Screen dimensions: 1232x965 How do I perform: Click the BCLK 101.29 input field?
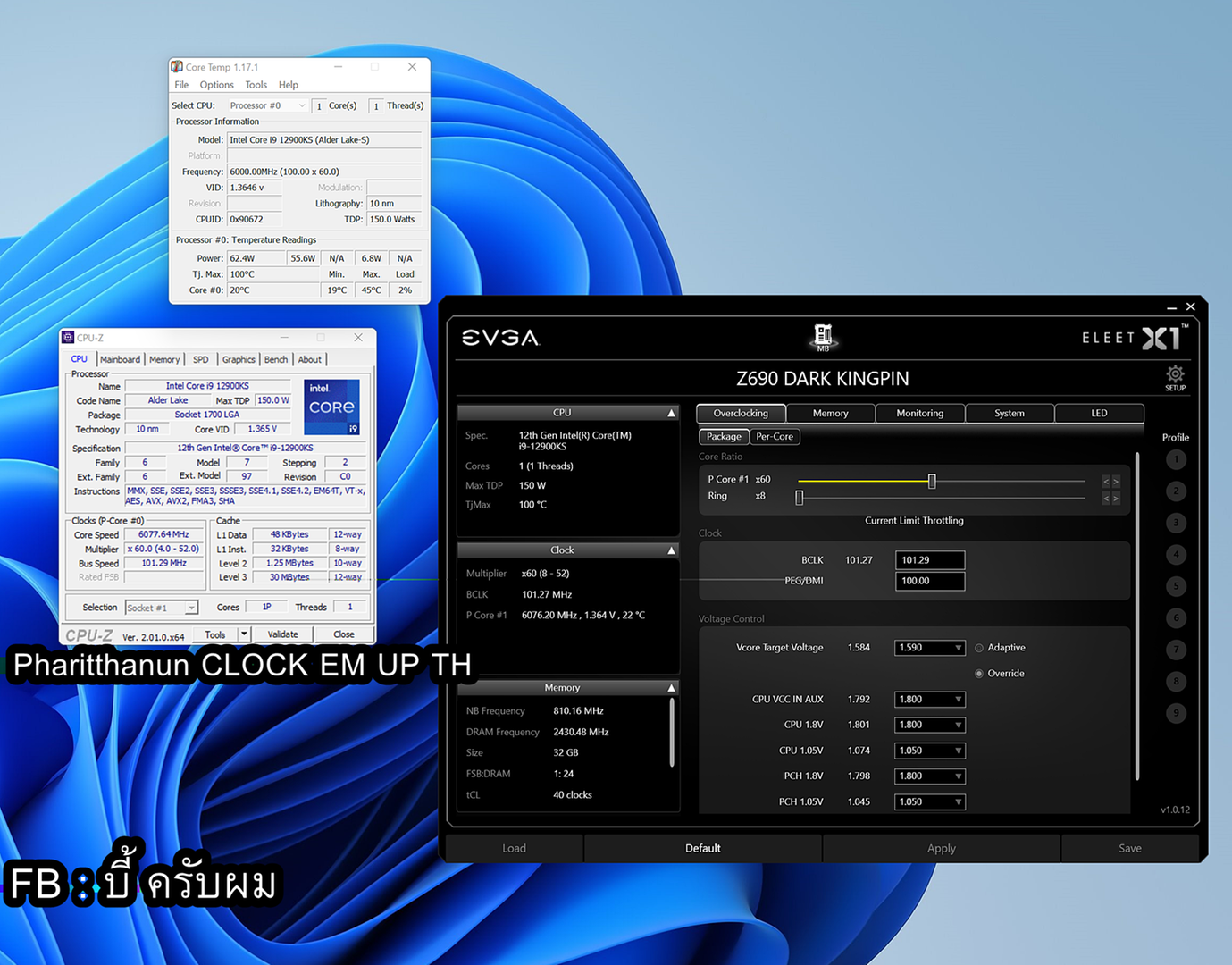pyautogui.click(x=930, y=560)
